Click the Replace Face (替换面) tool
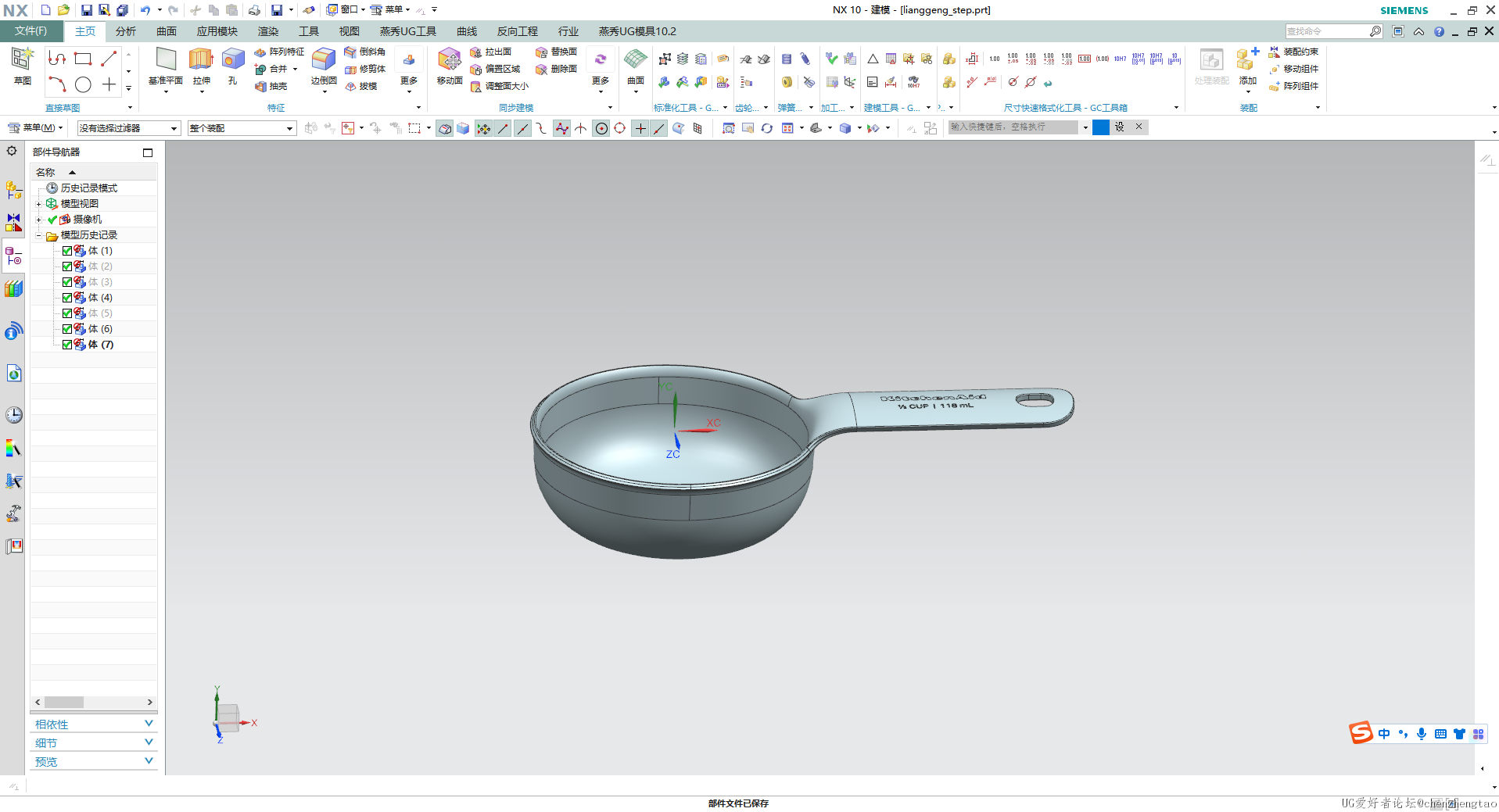The height and width of the screenshot is (812, 1499). (x=557, y=52)
